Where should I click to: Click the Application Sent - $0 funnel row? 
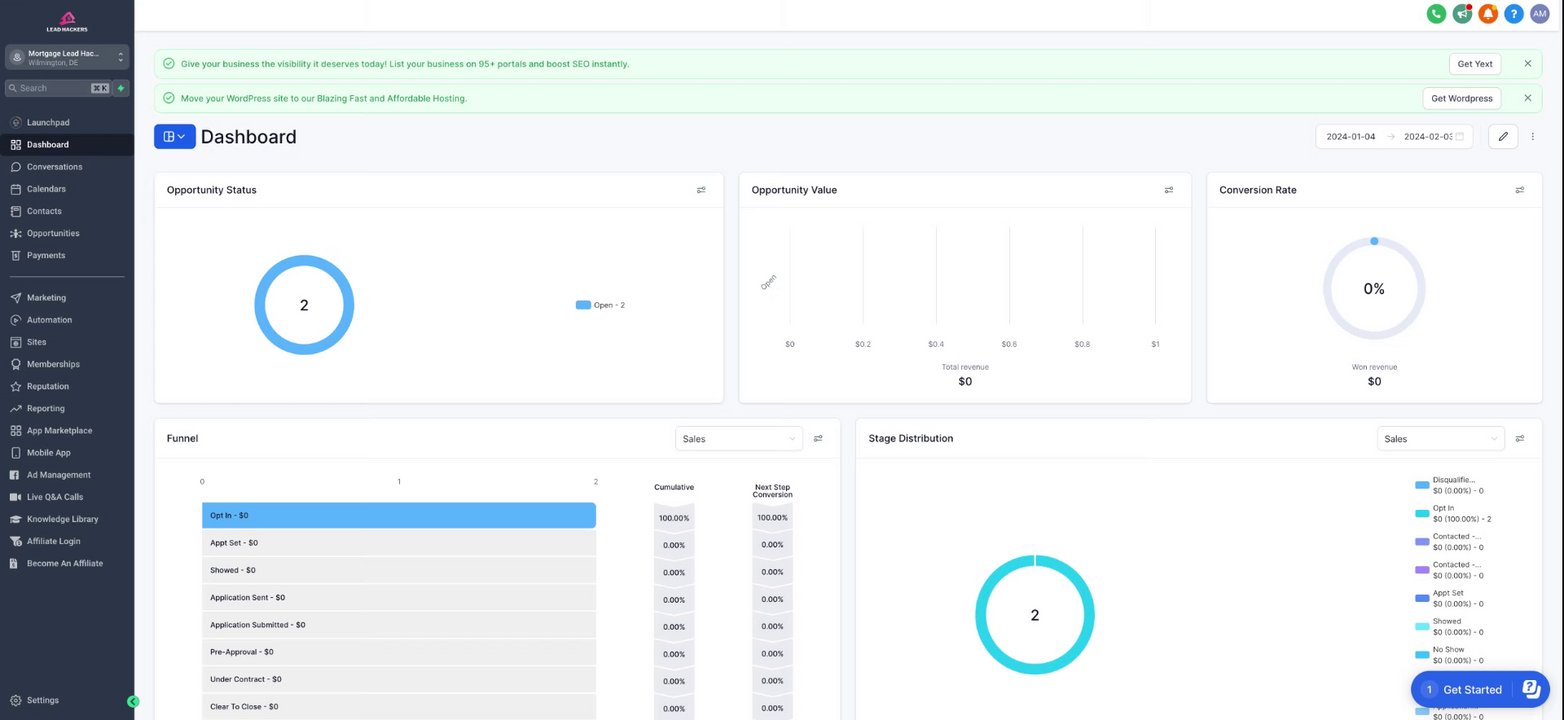pyautogui.click(x=399, y=597)
